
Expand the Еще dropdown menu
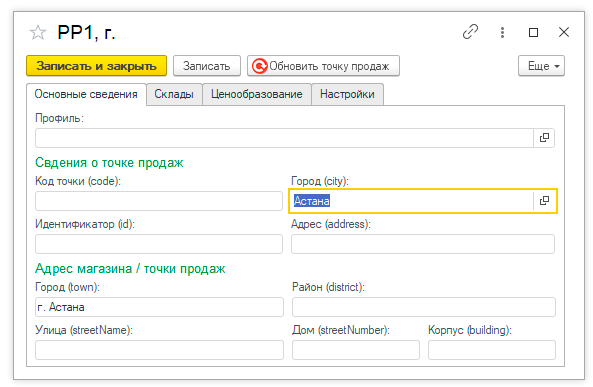[x=541, y=66]
